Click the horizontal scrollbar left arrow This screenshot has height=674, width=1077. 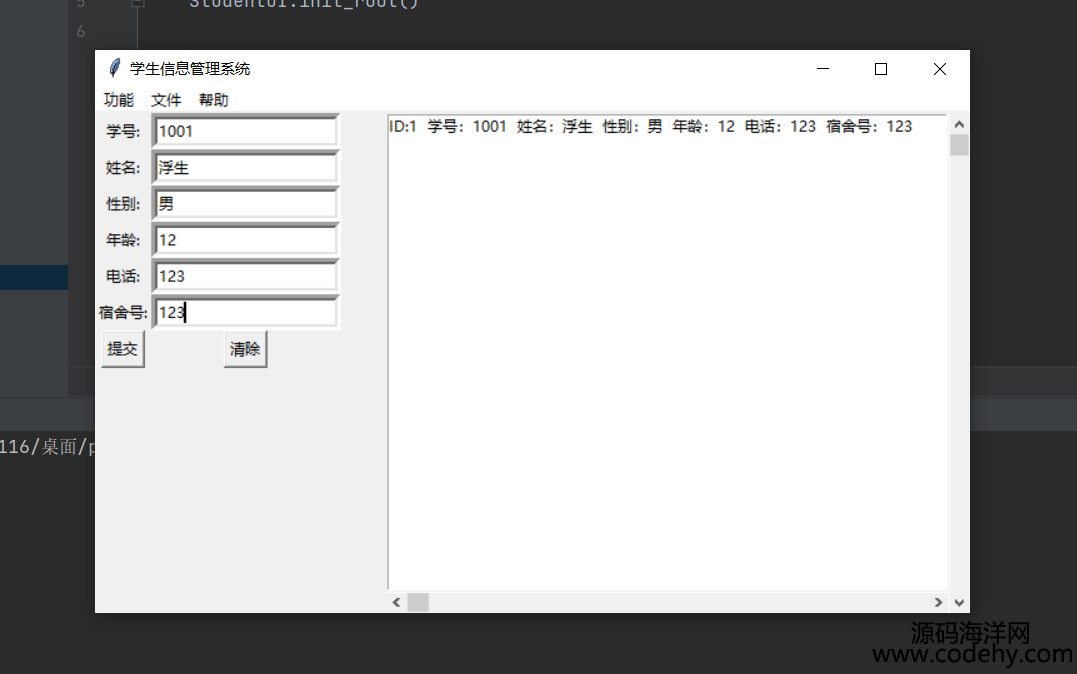396,603
